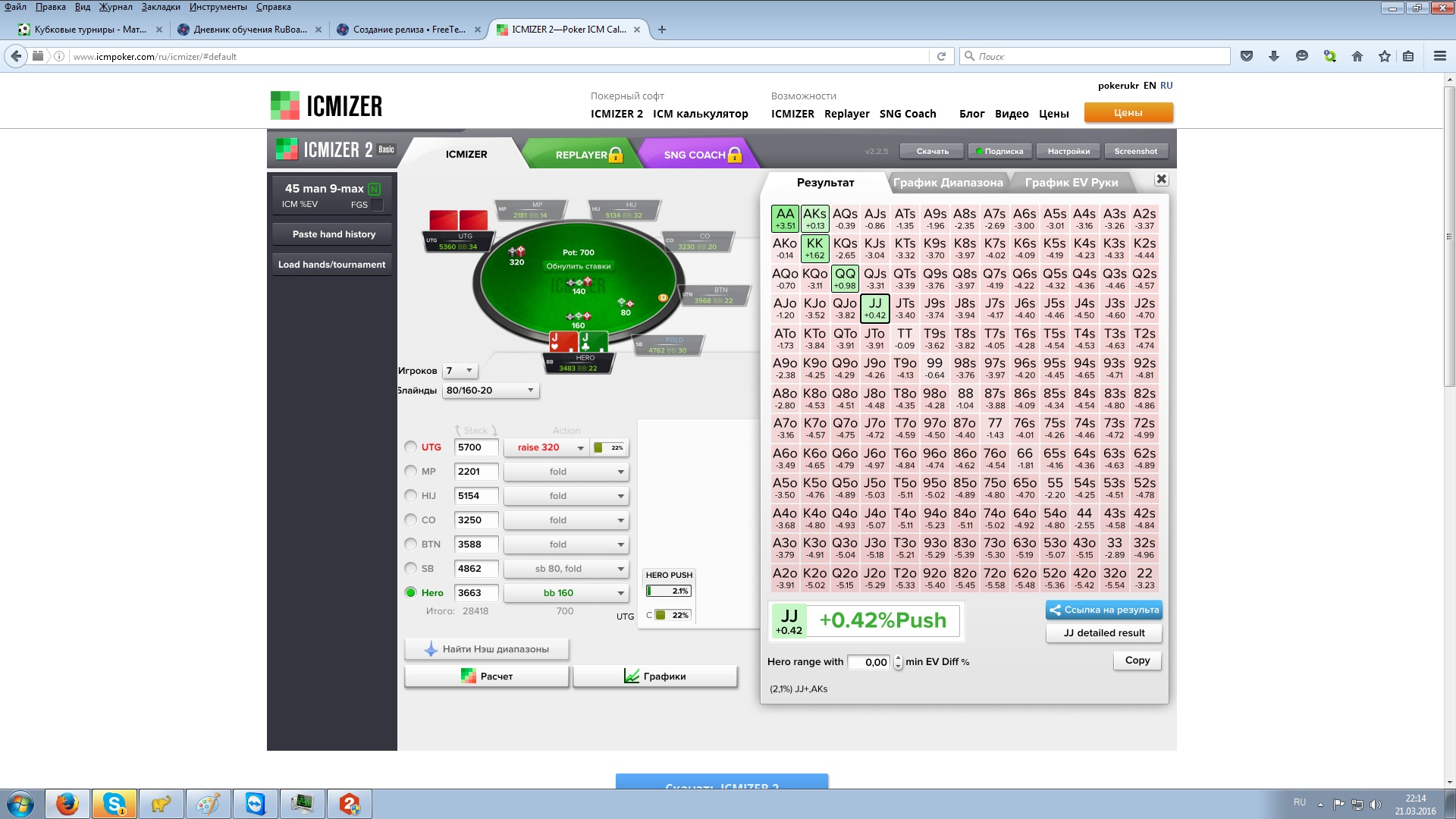Open HIJ action dropdown showing fold
The height and width of the screenshot is (819, 1456).
point(566,496)
